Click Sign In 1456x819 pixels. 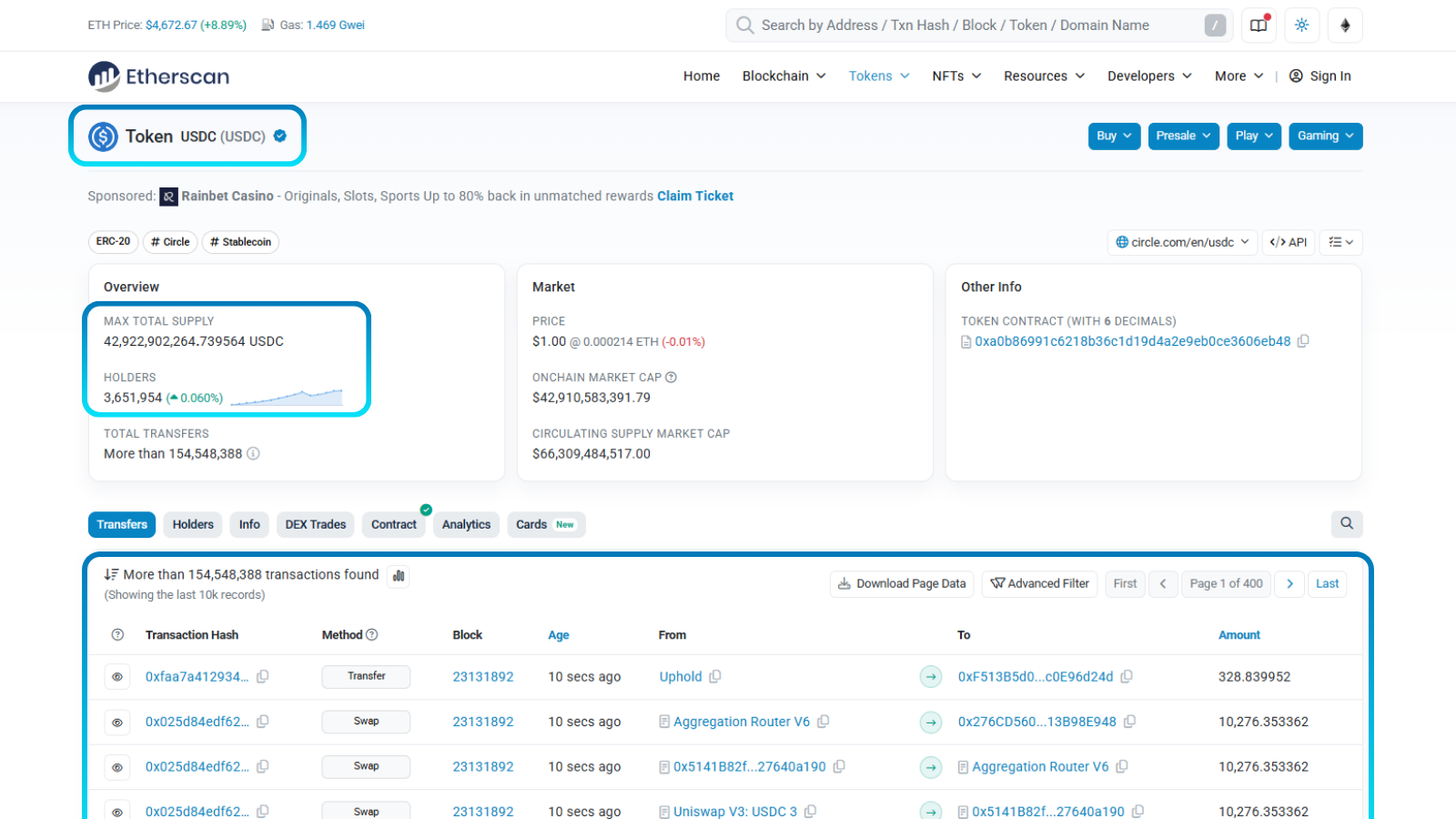pos(1320,76)
